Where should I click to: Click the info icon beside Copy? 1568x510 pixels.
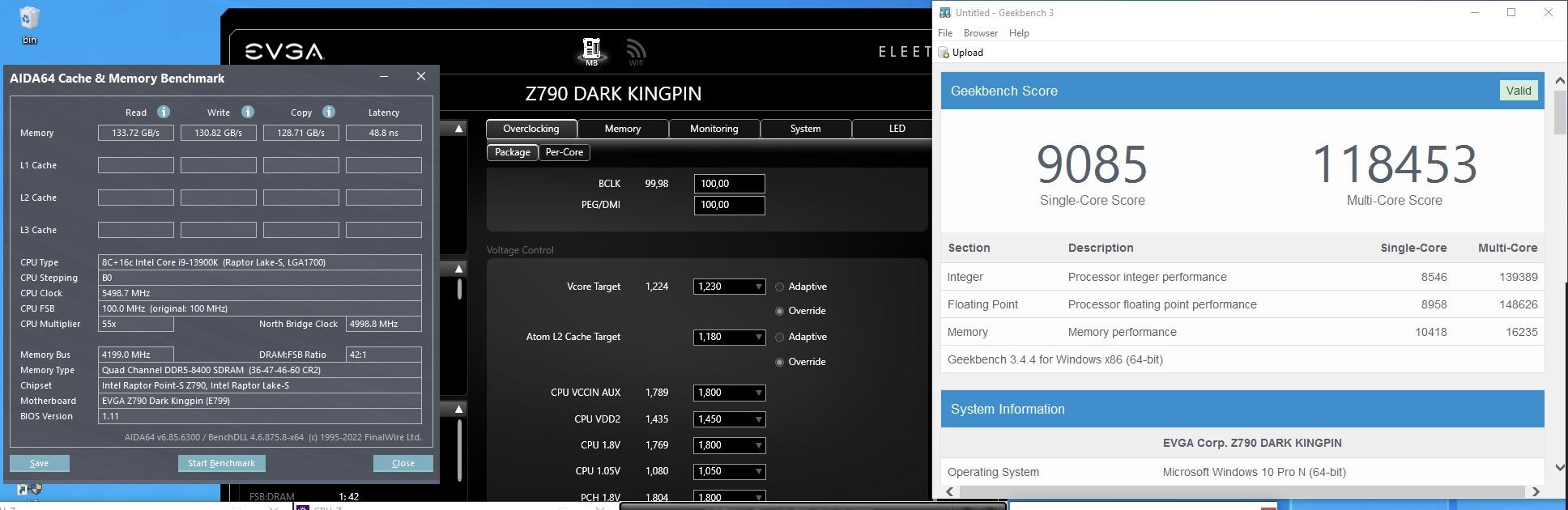329,112
